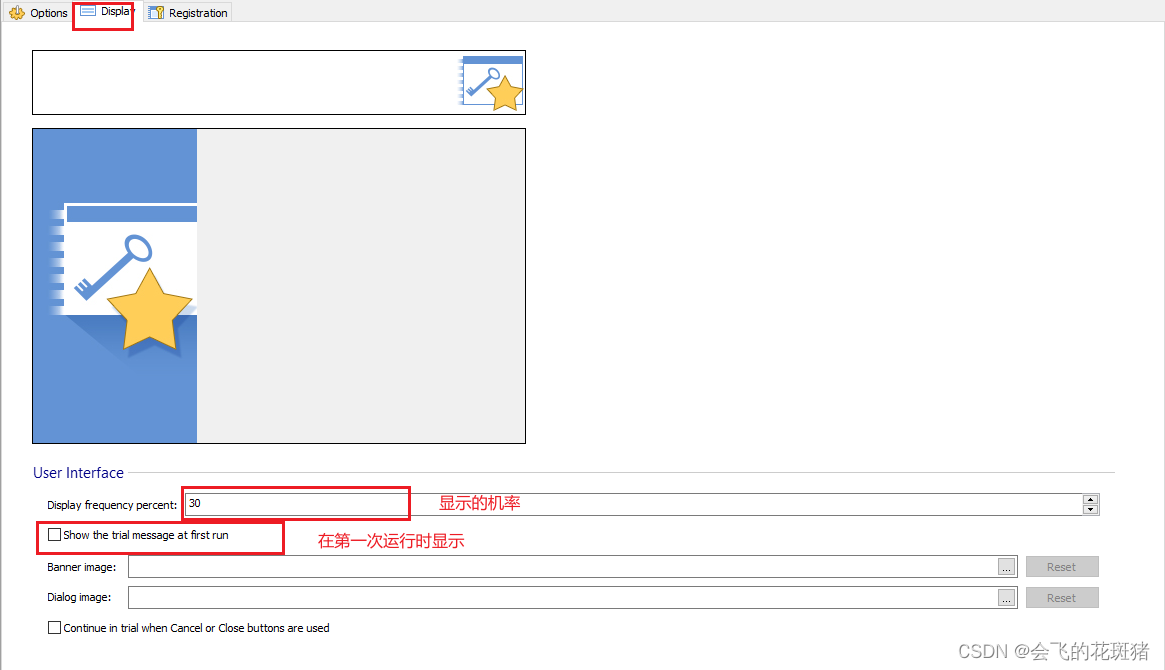Click the Display tab icon
1165x670 pixels.
(88, 11)
